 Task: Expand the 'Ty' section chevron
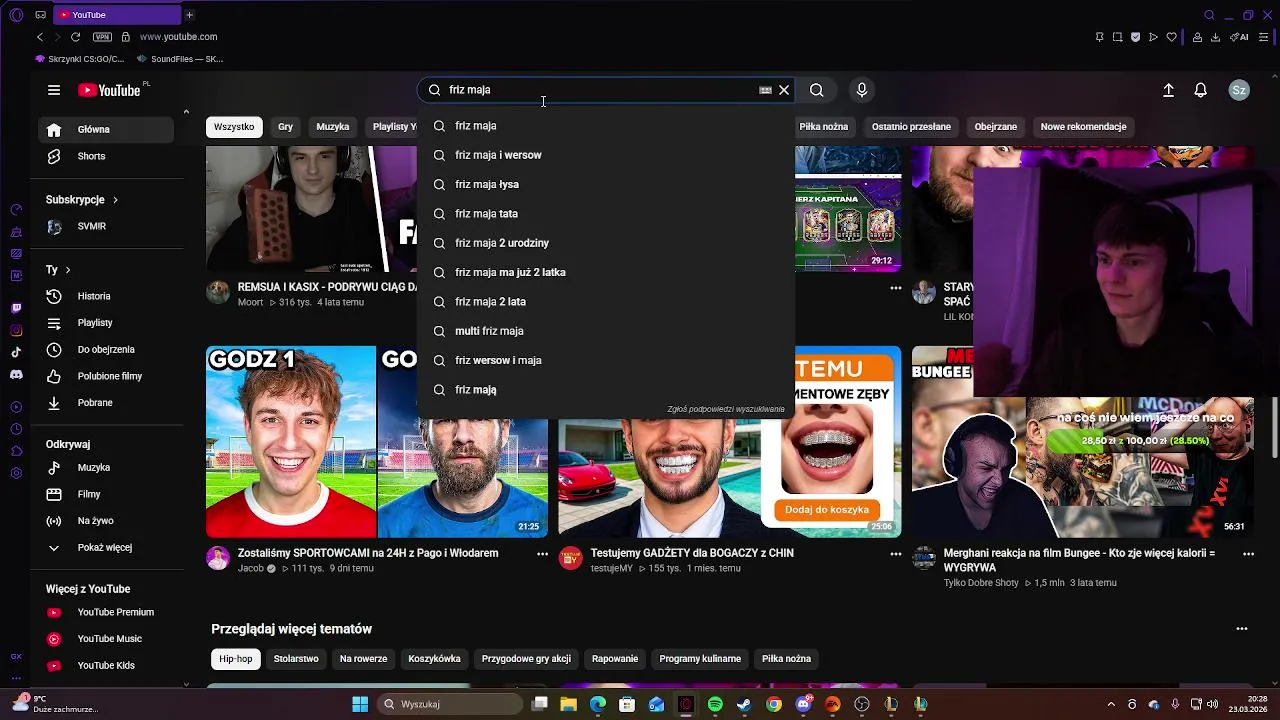point(68,270)
